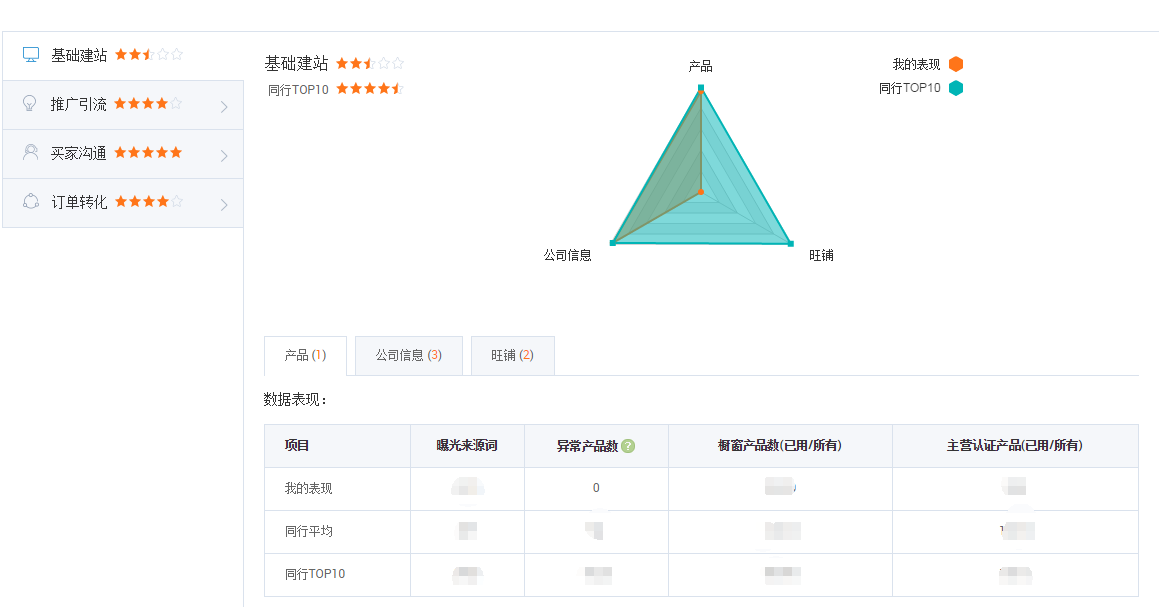The width and height of the screenshot is (1159, 607).
Task: Open the 推广引流 sidebar item
Action: pyautogui.click(x=123, y=105)
